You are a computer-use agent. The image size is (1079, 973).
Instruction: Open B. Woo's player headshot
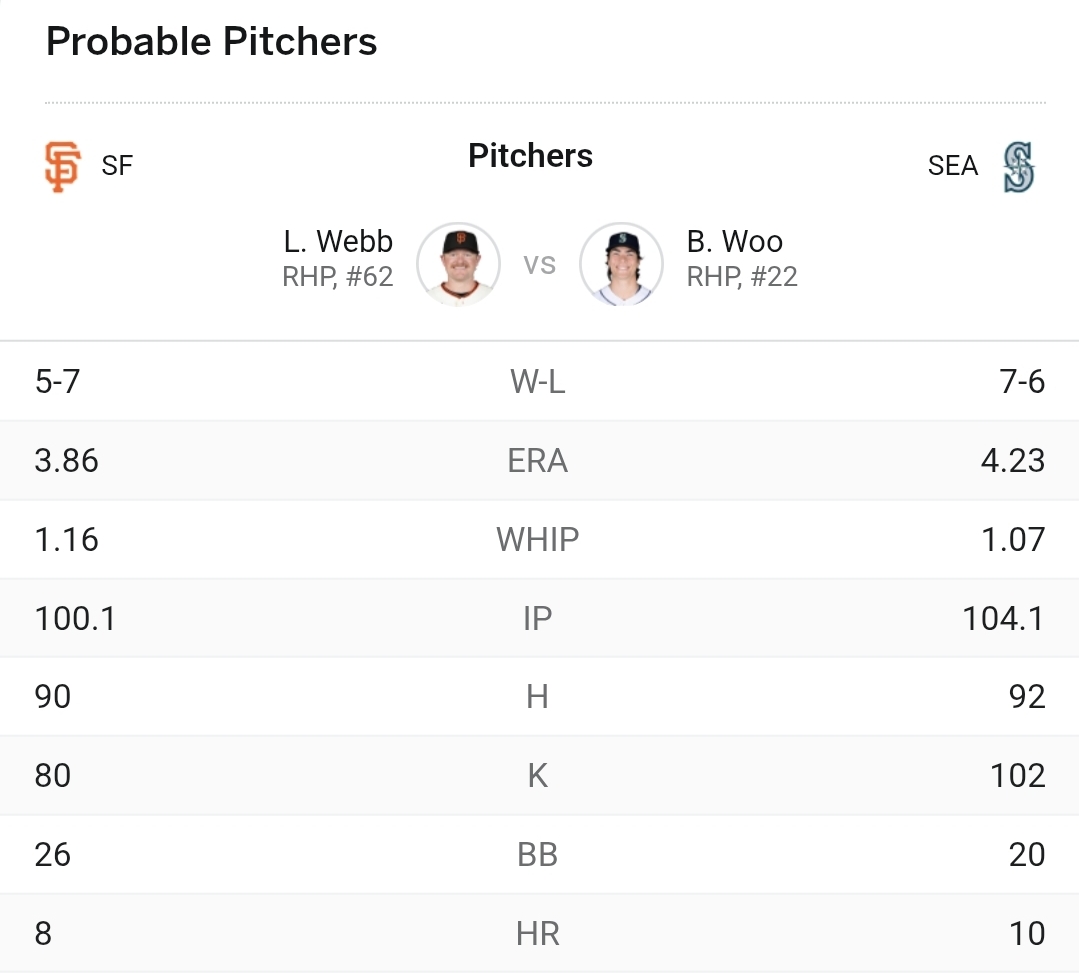[621, 264]
